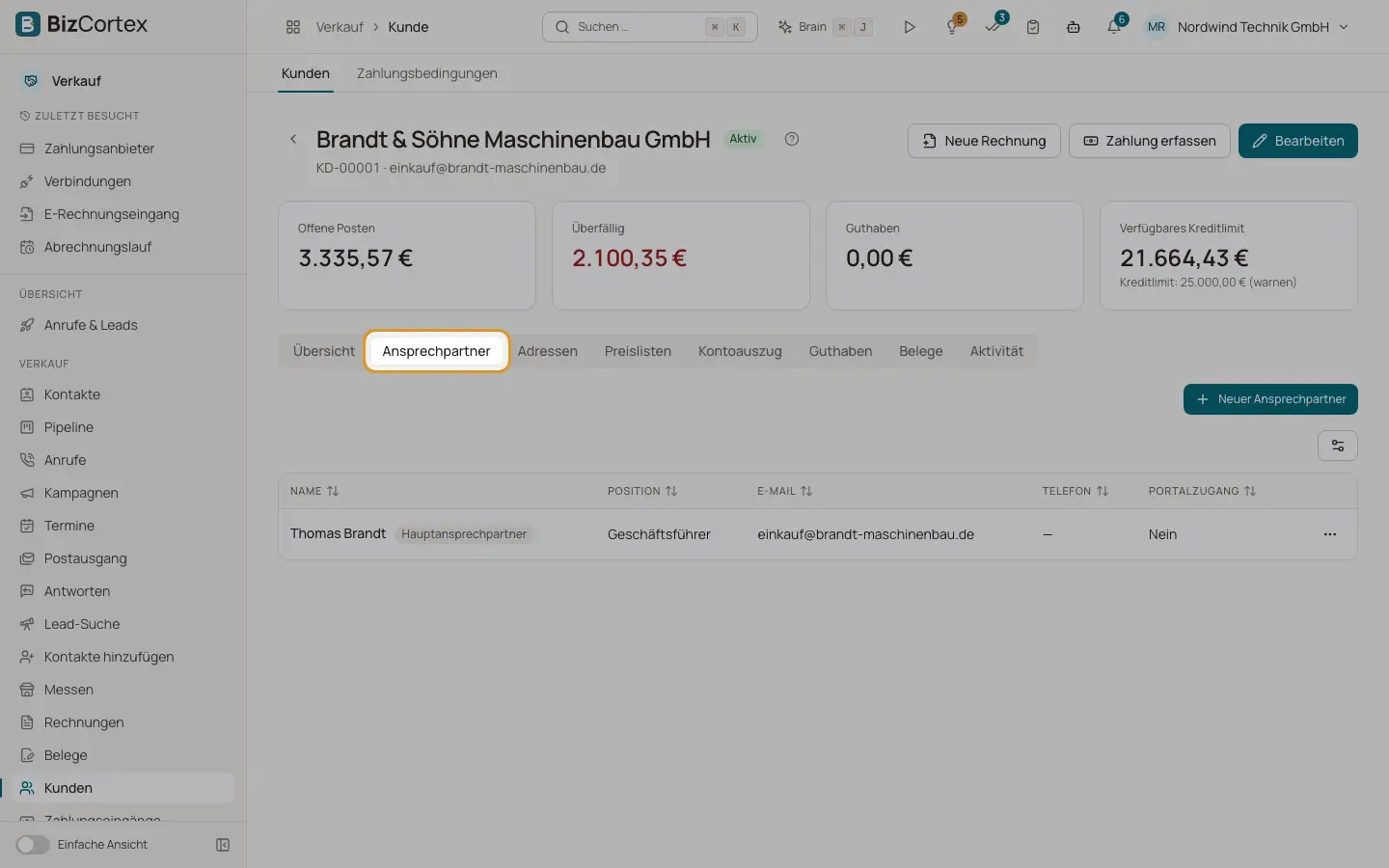Switch to the Adressen tab
This screenshot has height=868, width=1389.
[547, 351]
